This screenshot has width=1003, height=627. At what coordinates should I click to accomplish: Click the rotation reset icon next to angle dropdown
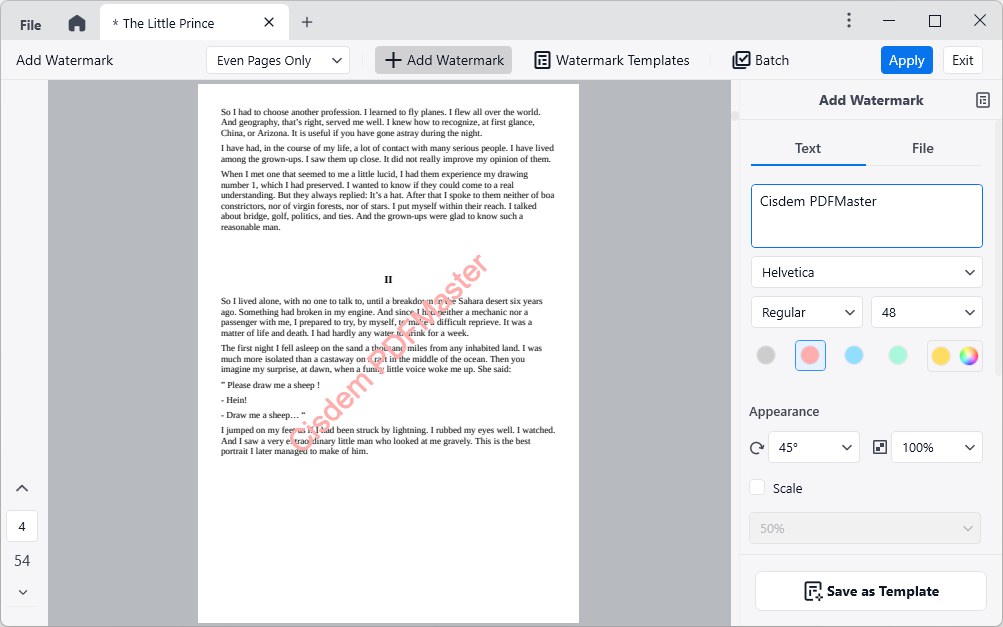[757, 447]
